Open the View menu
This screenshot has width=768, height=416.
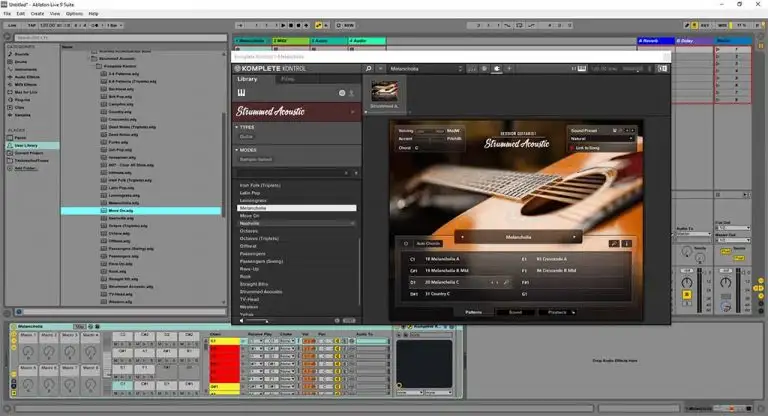point(55,14)
